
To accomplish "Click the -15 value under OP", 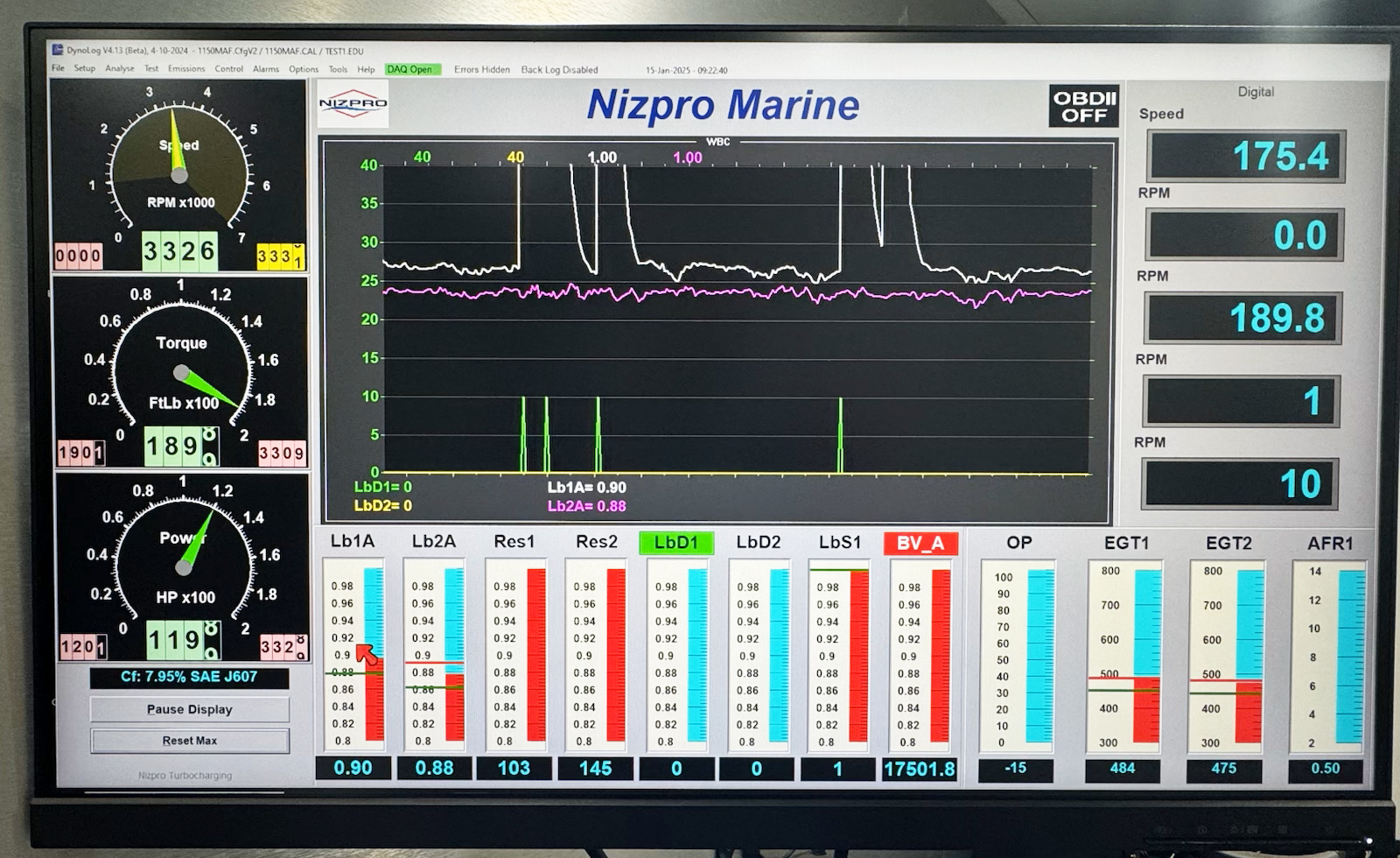I will pyautogui.click(x=1016, y=768).
